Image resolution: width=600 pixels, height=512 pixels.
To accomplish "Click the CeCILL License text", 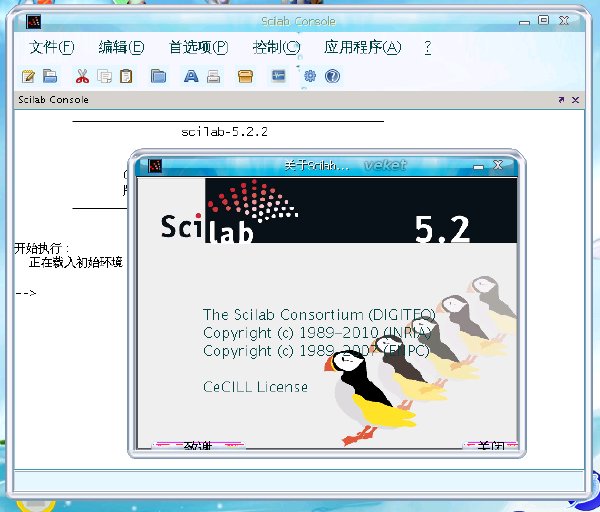I will (255, 386).
